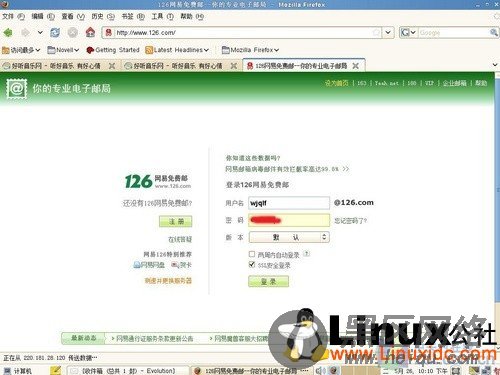Click the @ stamp mailbox logo
This screenshot has width=500, height=375.
point(17,89)
